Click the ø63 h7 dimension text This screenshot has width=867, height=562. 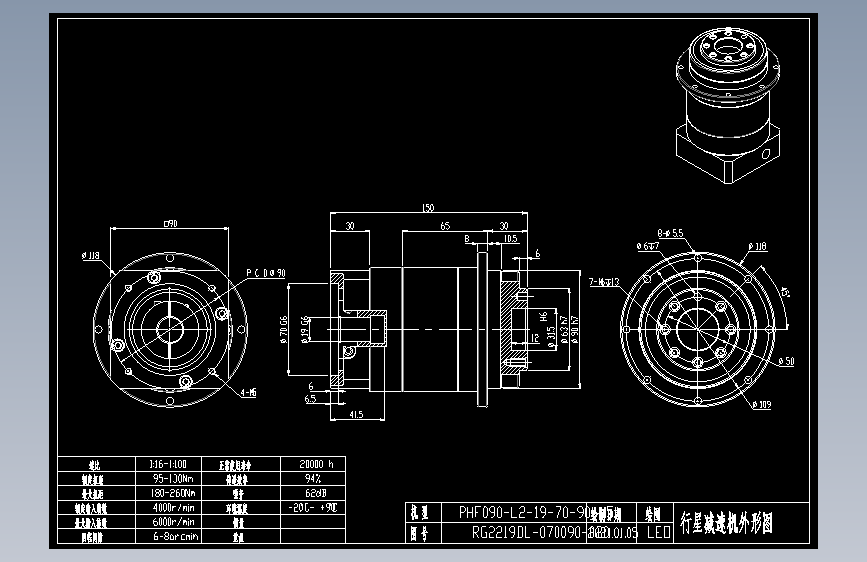pos(564,330)
